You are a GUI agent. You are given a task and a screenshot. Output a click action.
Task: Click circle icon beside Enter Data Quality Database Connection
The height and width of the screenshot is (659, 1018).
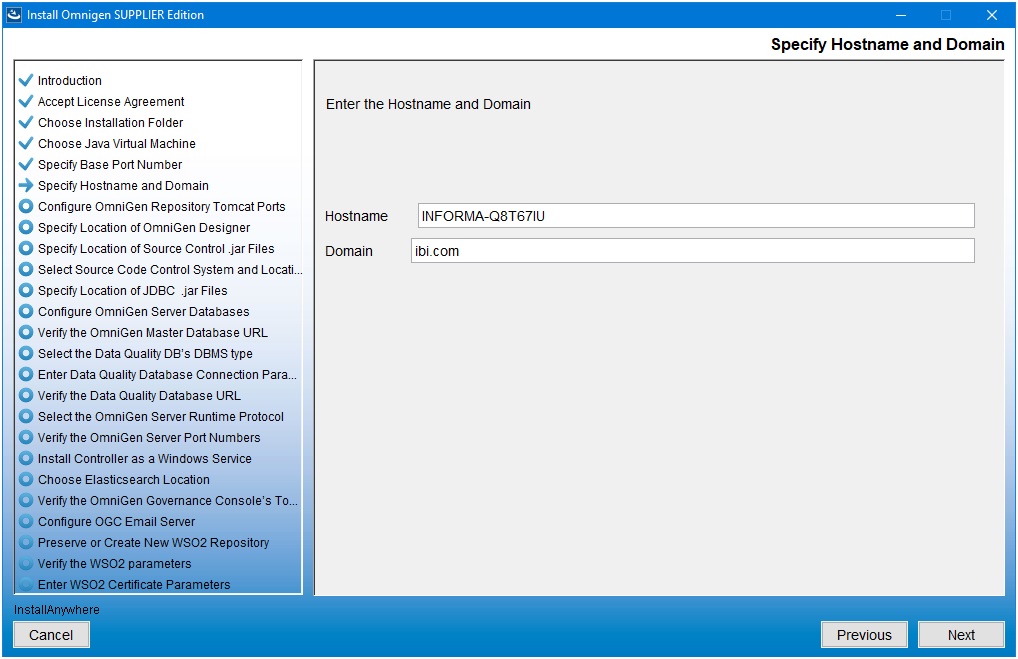click(x=26, y=374)
